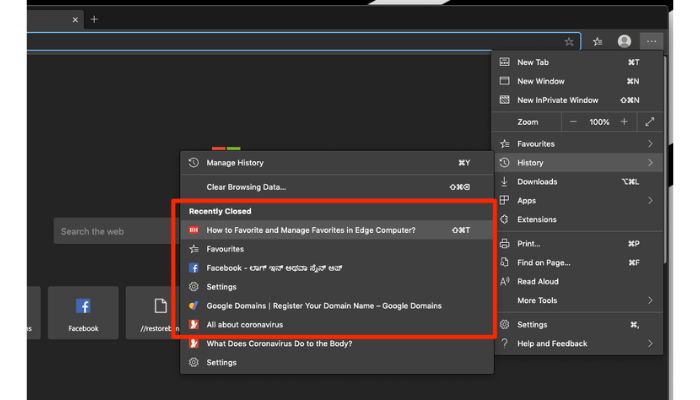
Task: Click the Find on Page icon
Action: (x=504, y=262)
